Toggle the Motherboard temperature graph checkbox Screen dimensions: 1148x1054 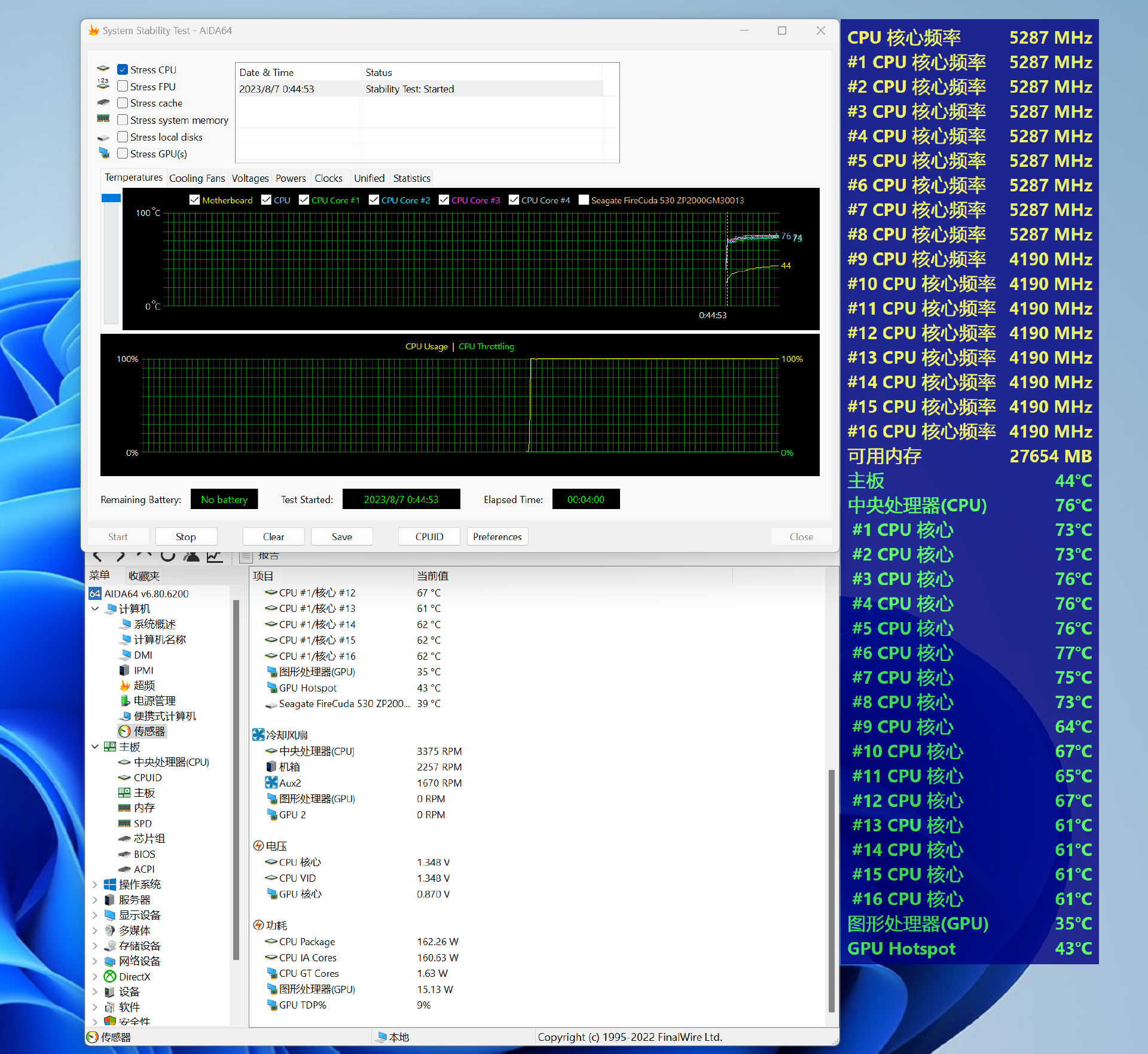click(194, 200)
